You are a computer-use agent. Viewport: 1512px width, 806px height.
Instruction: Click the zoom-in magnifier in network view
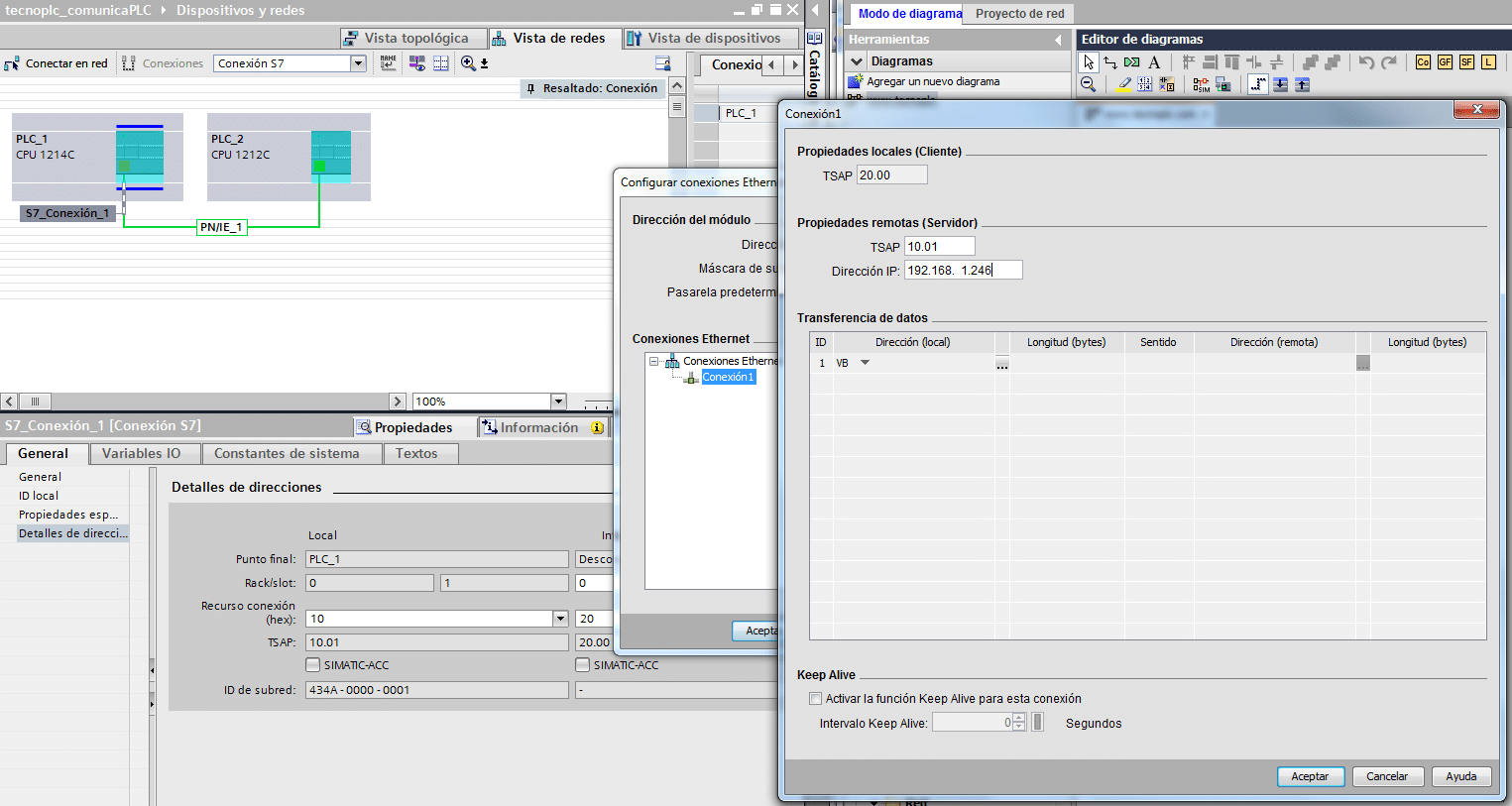(x=468, y=62)
